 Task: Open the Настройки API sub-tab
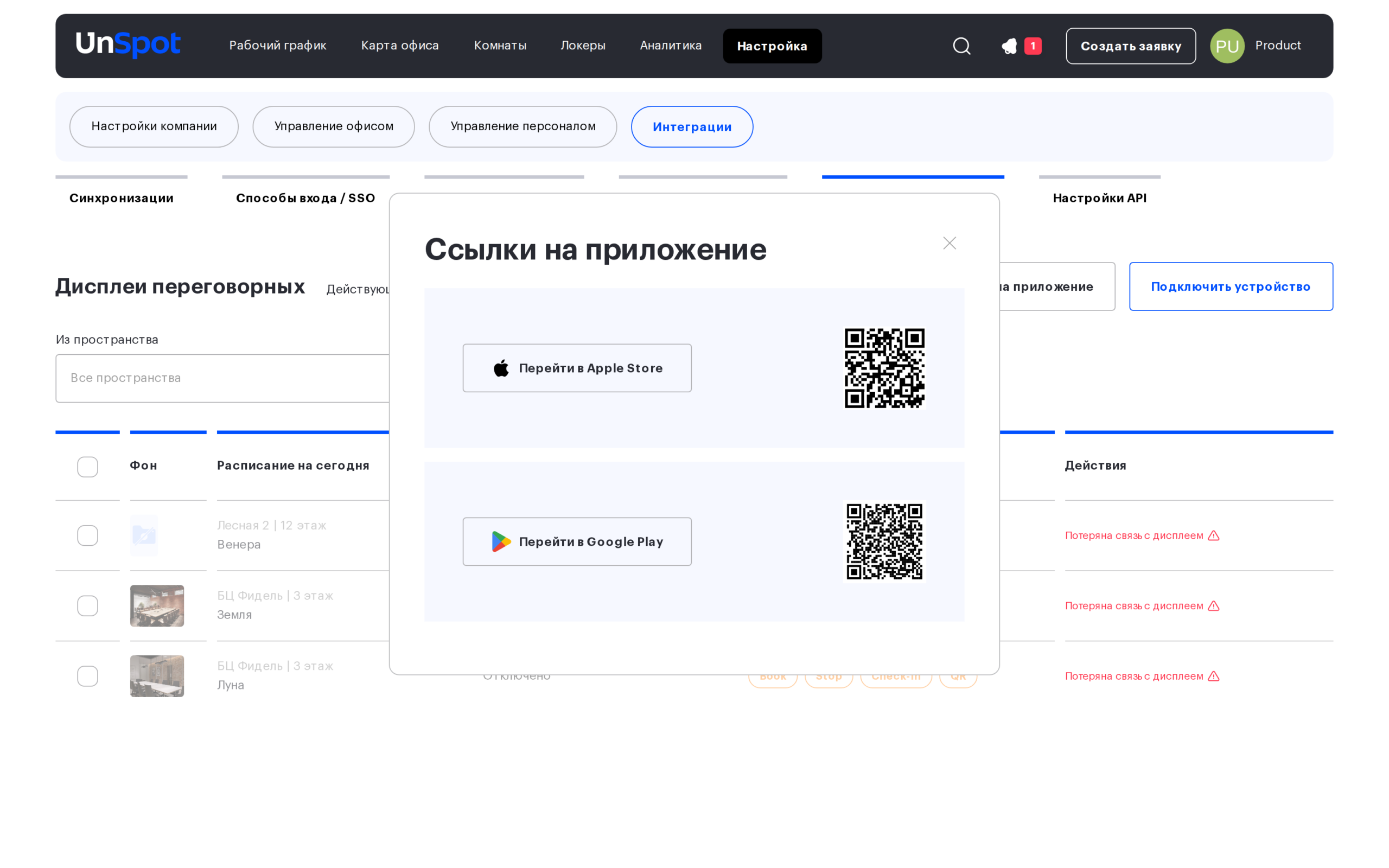click(1100, 198)
